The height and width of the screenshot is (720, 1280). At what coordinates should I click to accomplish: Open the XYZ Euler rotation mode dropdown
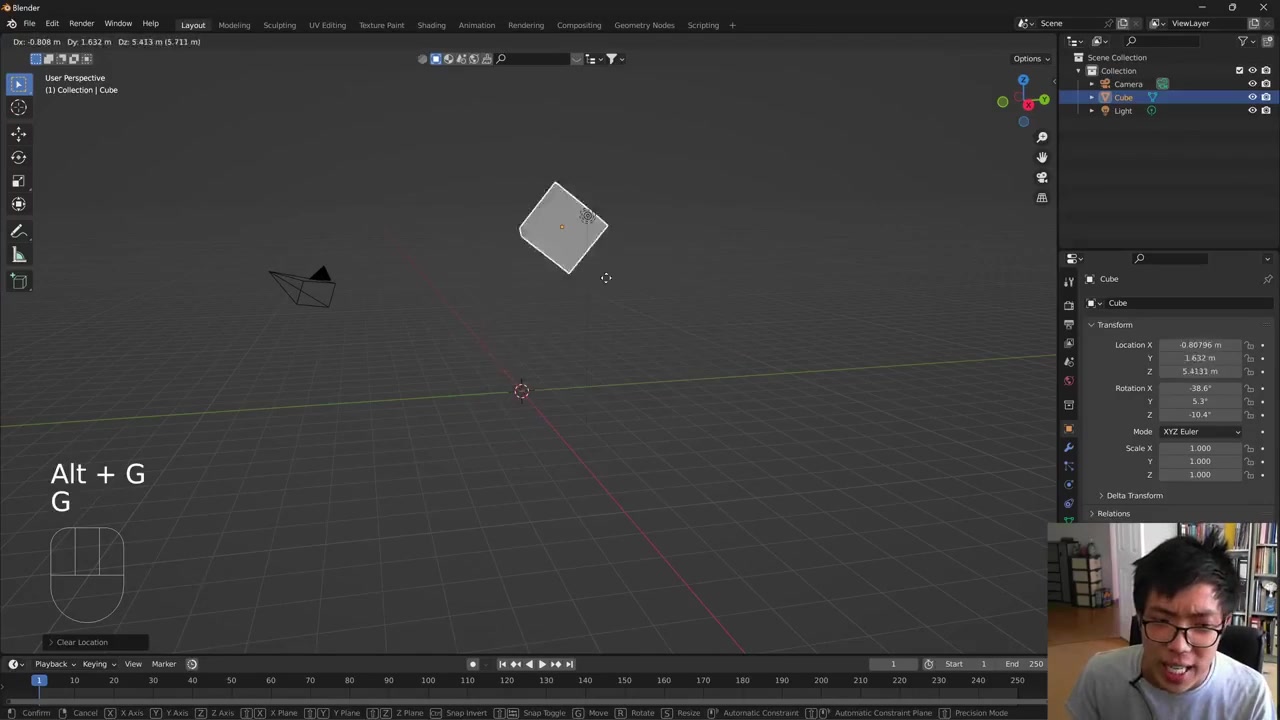click(x=1200, y=432)
